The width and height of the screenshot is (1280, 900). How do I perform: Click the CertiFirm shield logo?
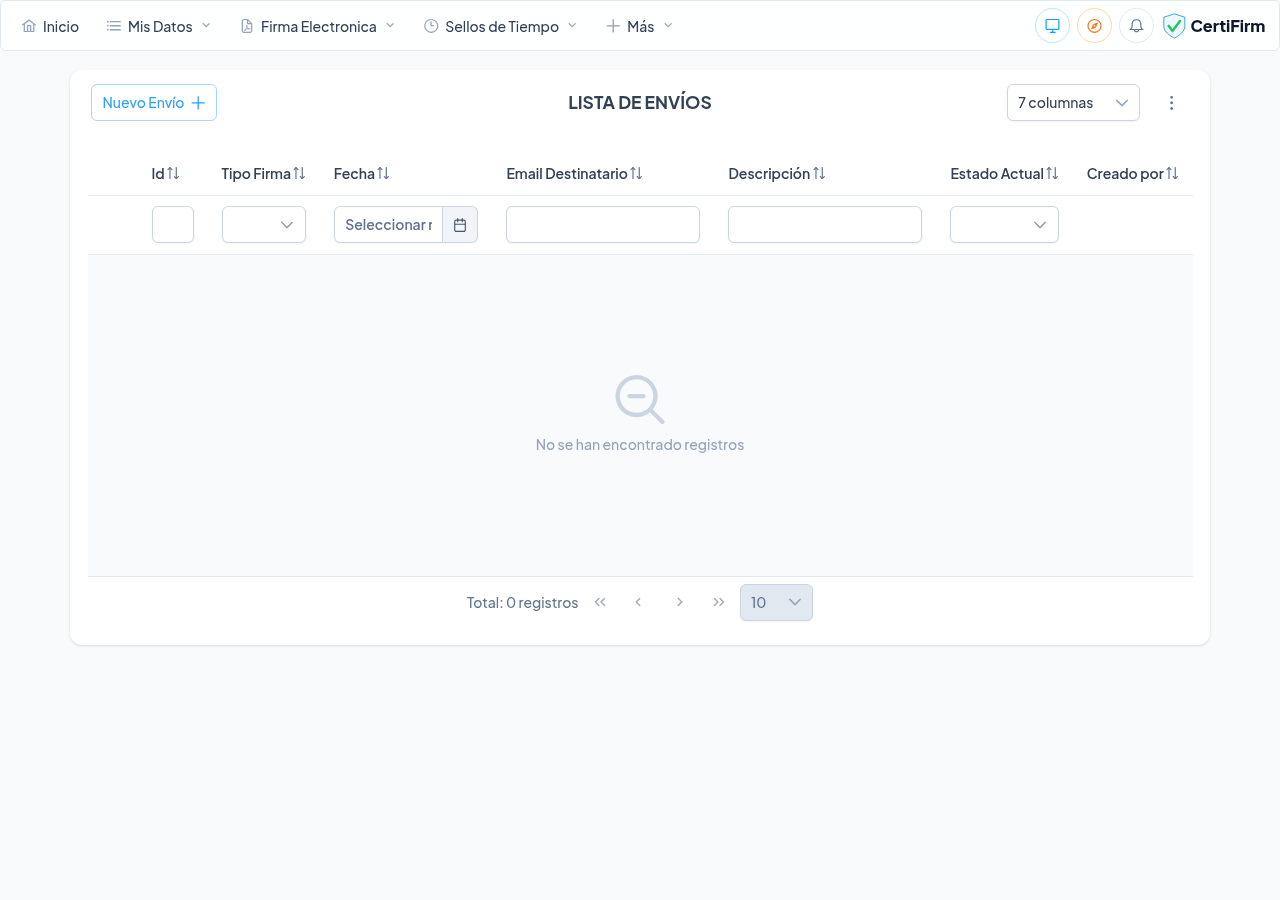click(x=1174, y=26)
